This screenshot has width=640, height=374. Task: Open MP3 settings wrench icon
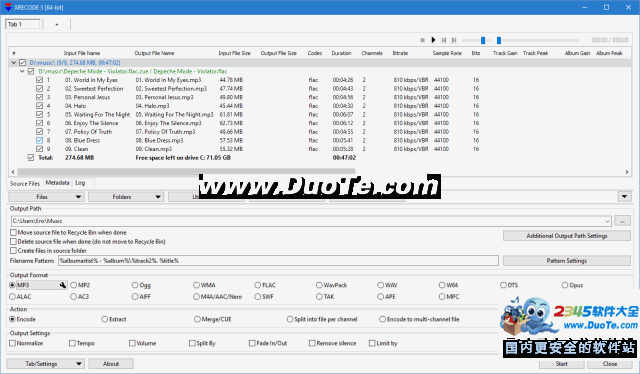click(x=62, y=285)
